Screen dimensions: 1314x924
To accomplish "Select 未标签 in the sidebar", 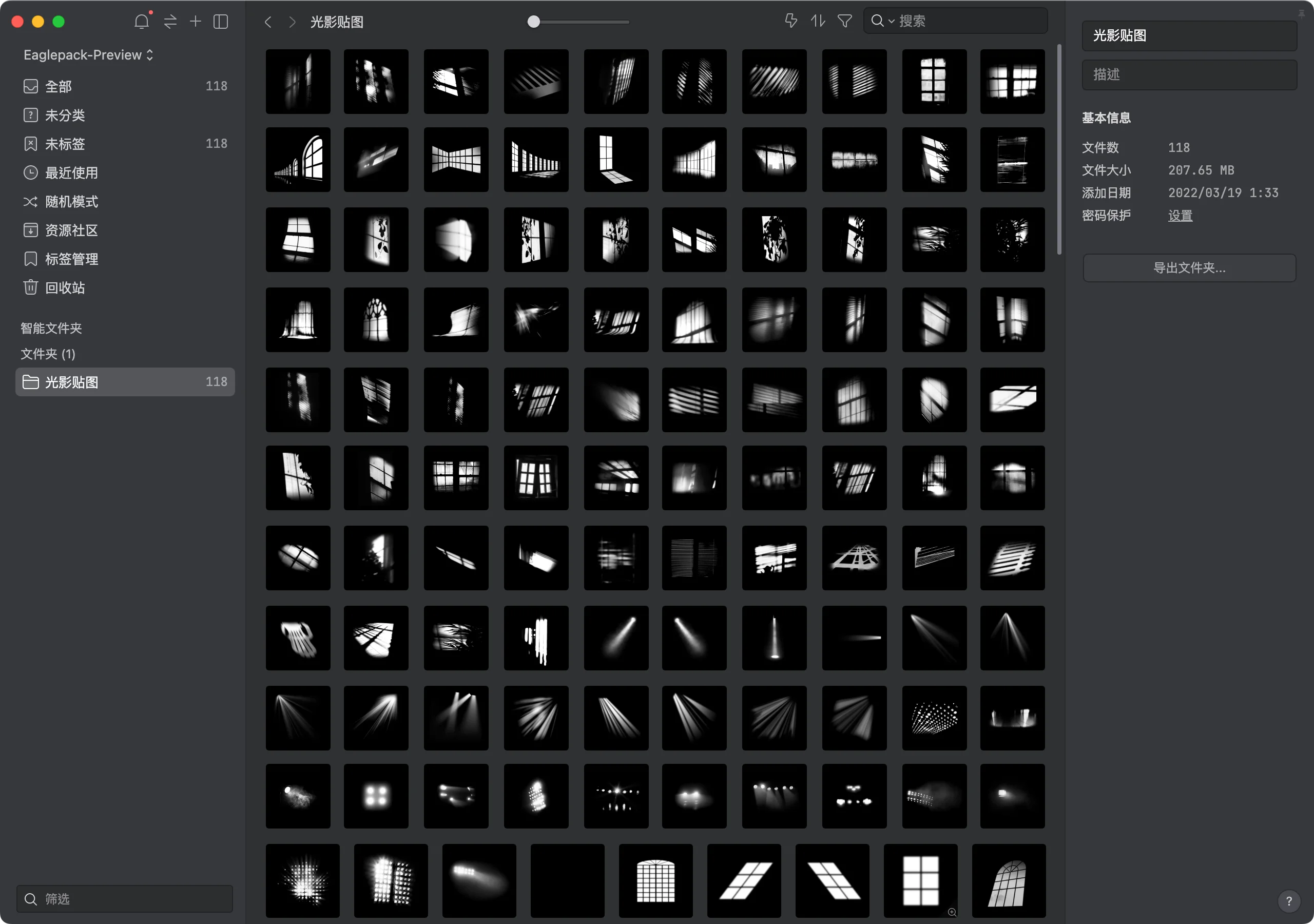I will (x=125, y=144).
